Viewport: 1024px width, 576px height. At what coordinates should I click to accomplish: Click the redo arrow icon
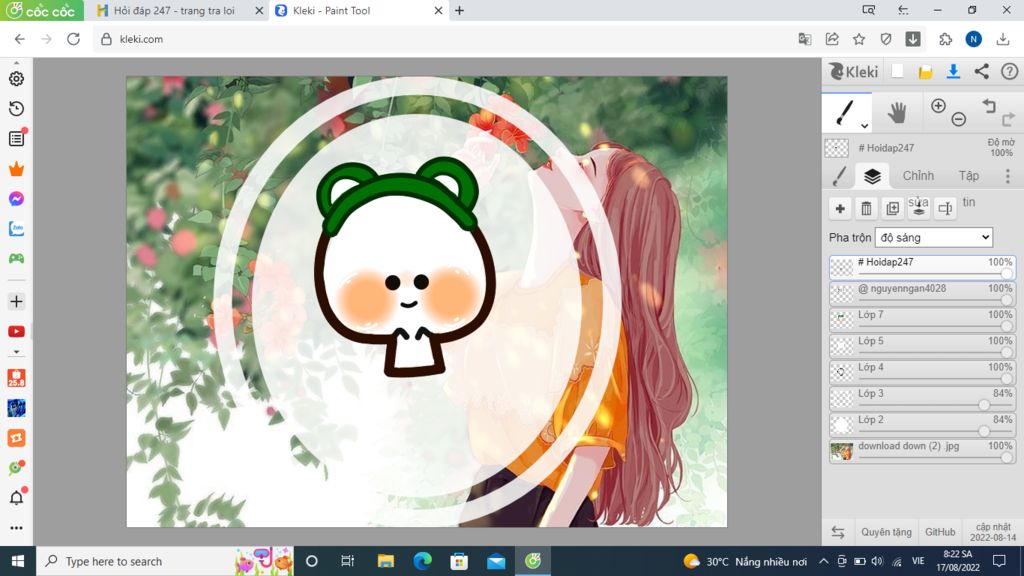click(x=1008, y=119)
